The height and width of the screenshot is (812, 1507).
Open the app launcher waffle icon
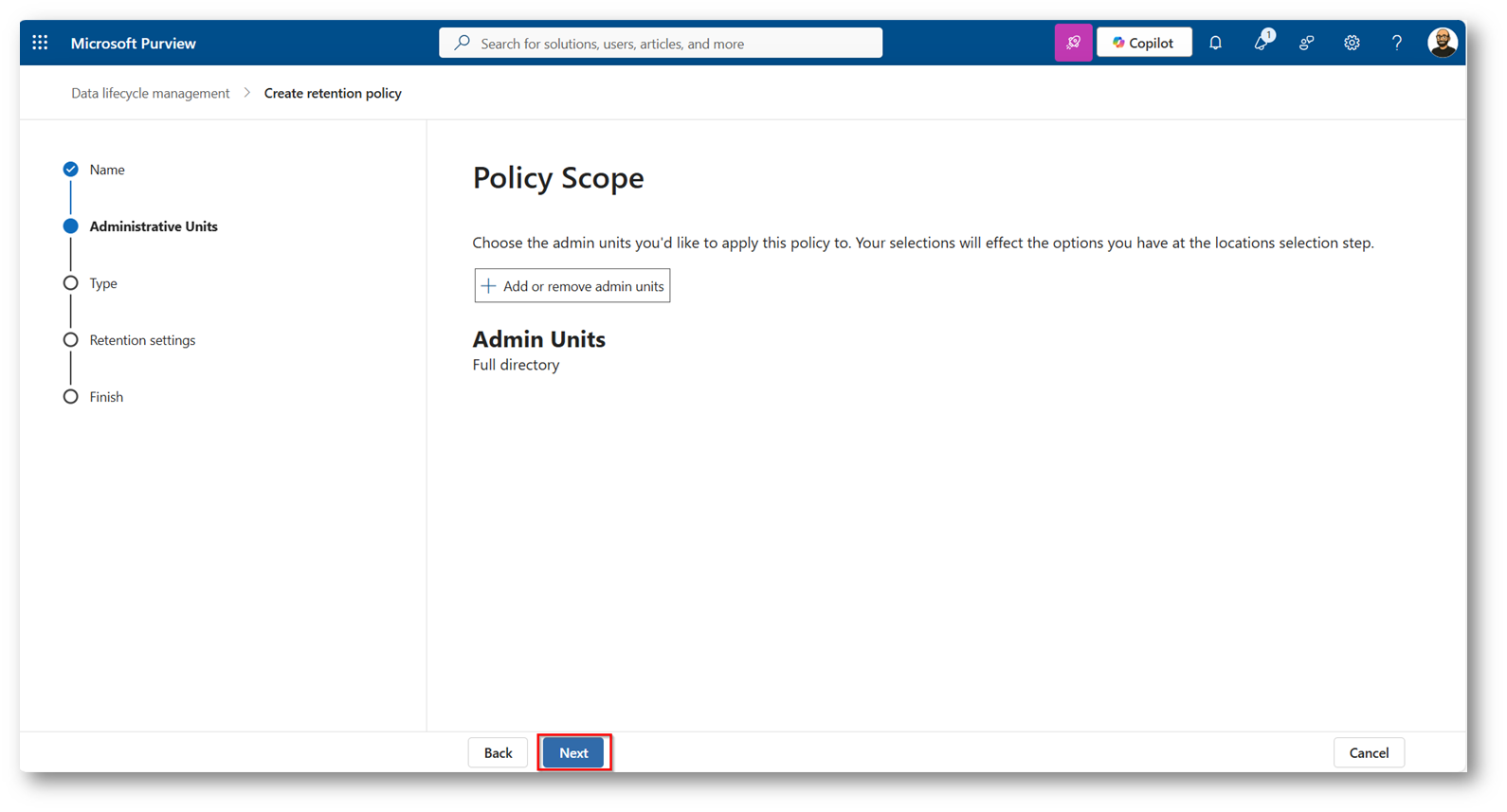pyautogui.click(x=40, y=43)
